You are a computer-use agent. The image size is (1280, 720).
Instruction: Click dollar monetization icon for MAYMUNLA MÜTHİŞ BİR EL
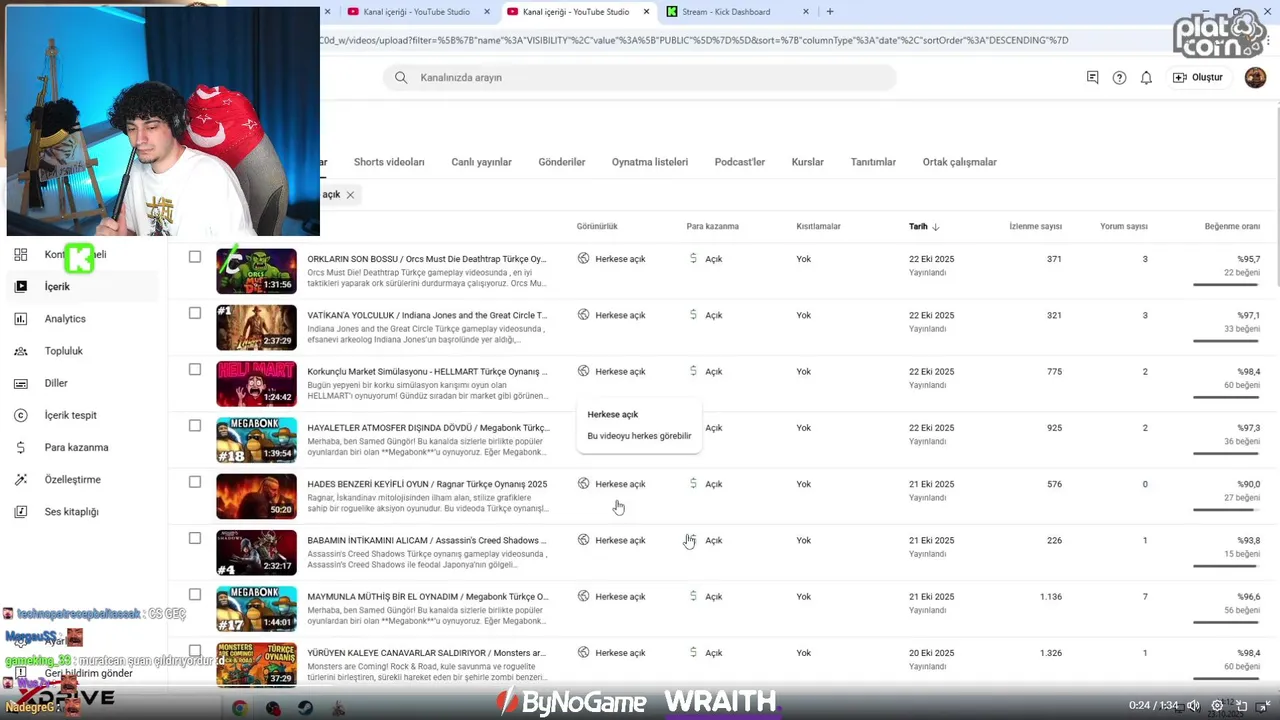point(693,596)
